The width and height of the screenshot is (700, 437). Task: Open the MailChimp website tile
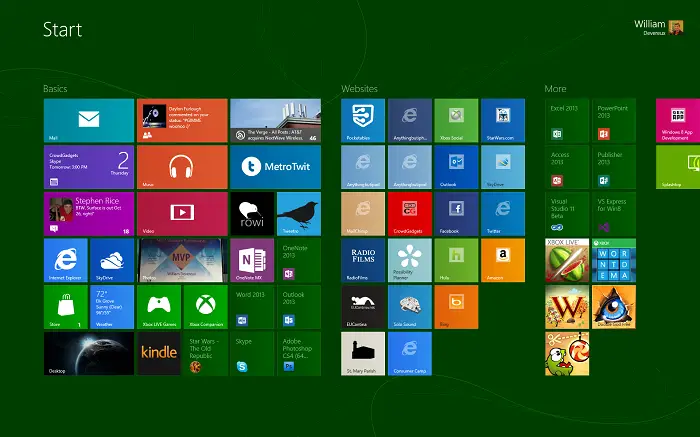tap(363, 214)
